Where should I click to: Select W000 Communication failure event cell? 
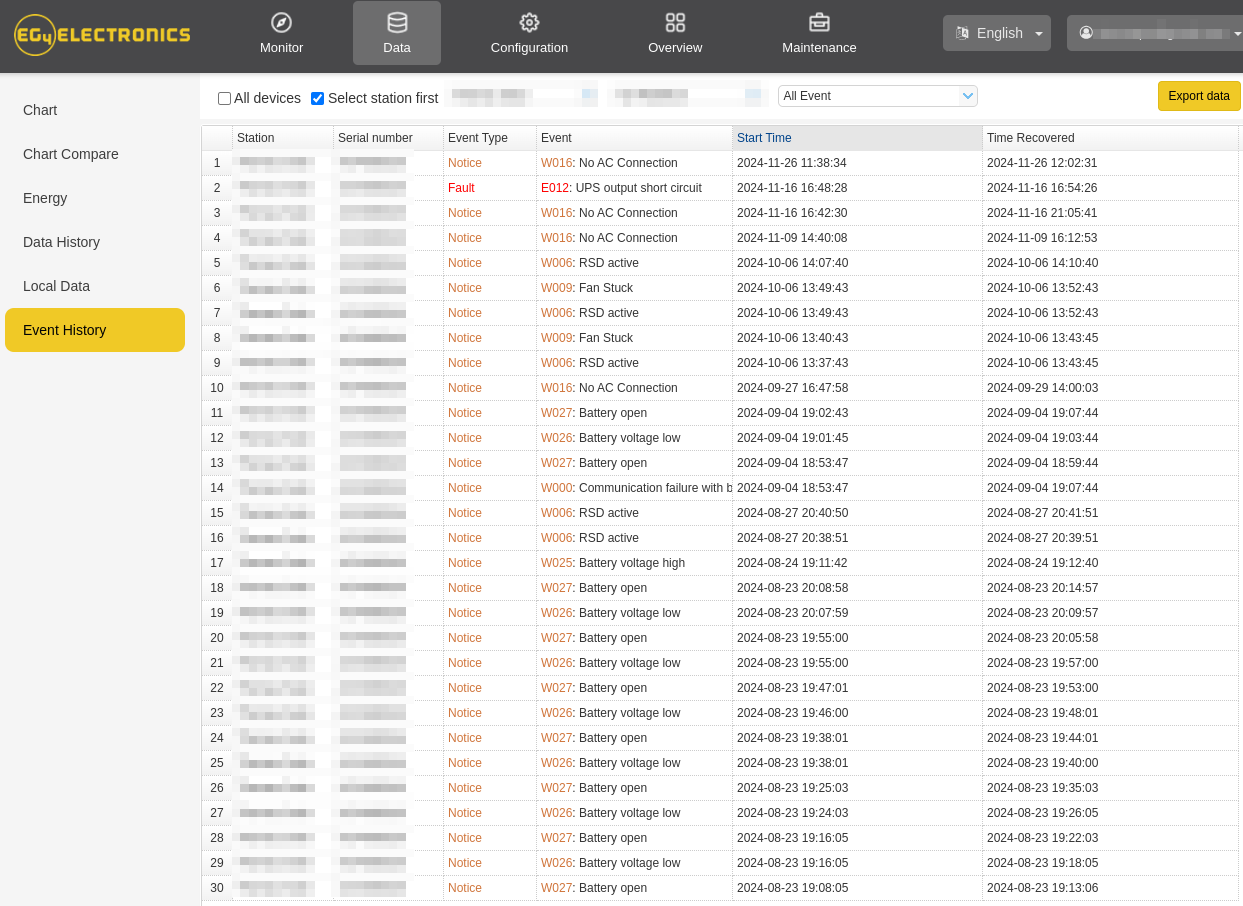point(634,488)
